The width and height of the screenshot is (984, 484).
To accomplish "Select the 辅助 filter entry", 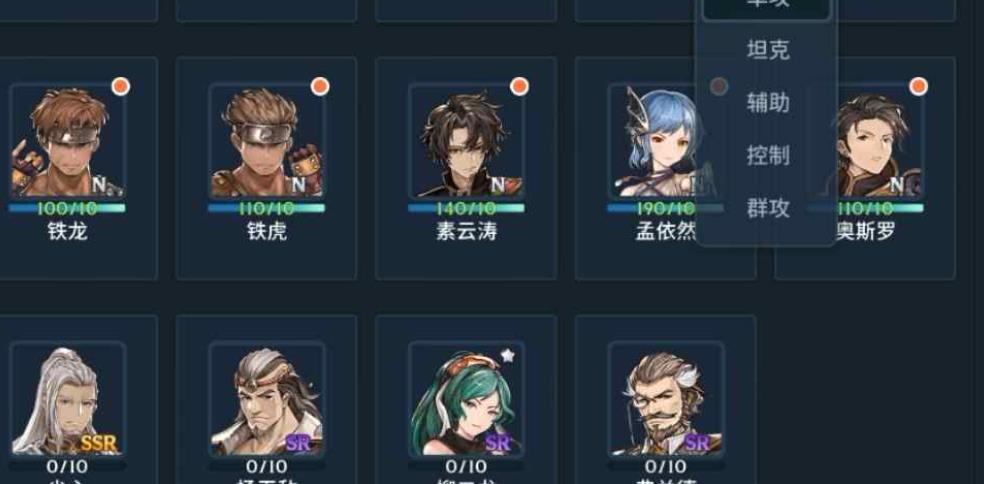I will pos(767,102).
